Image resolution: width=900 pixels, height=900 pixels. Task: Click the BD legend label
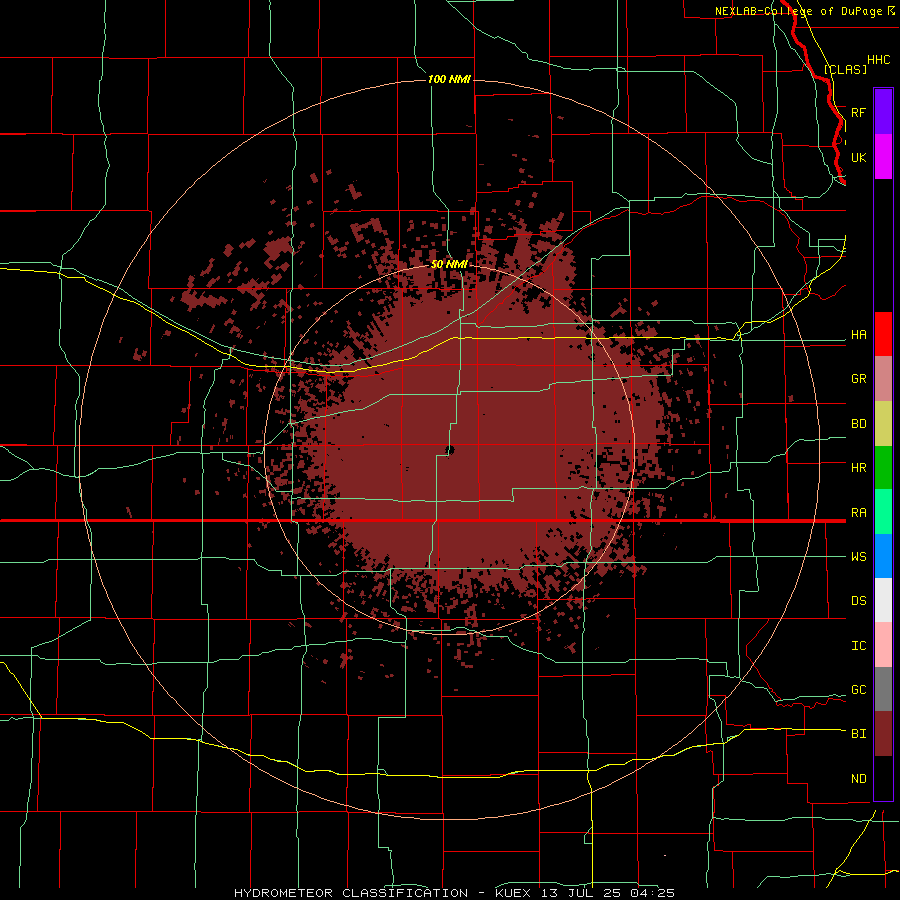coord(858,424)
